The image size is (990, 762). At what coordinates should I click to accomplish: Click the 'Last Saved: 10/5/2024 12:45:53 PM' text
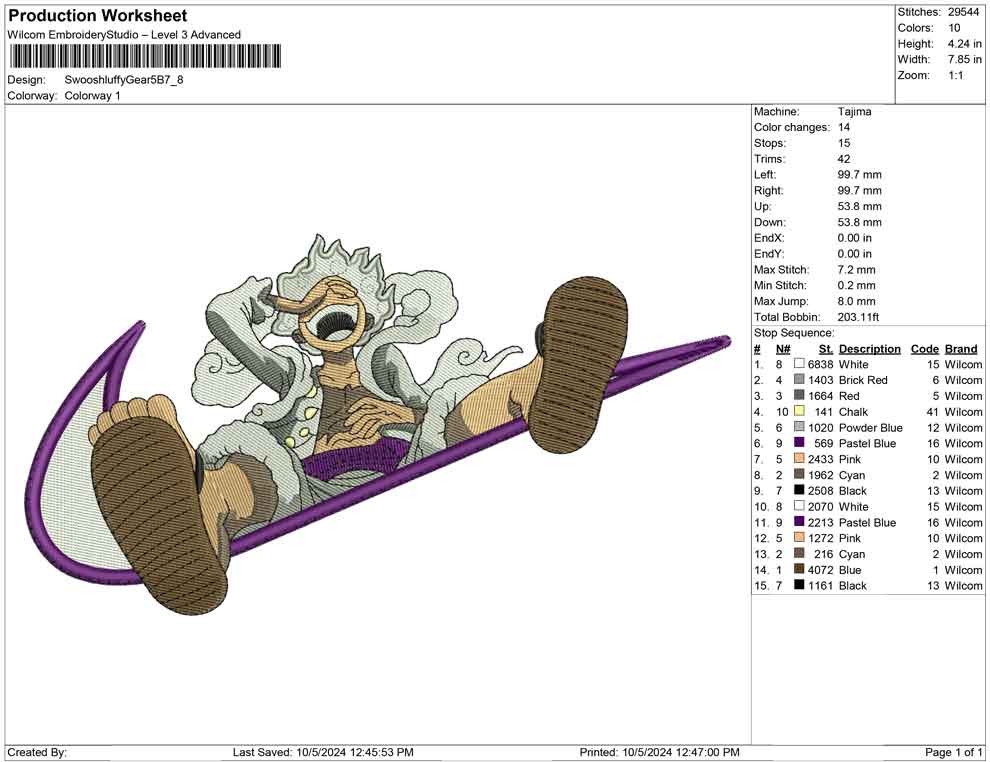pos(323,752)
